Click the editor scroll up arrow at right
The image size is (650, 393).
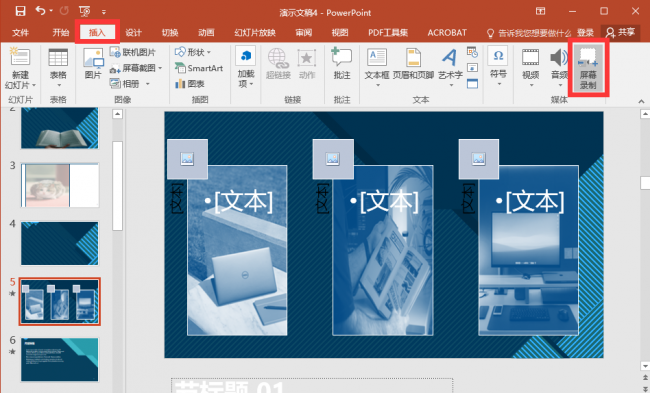[x=645, y=114]
